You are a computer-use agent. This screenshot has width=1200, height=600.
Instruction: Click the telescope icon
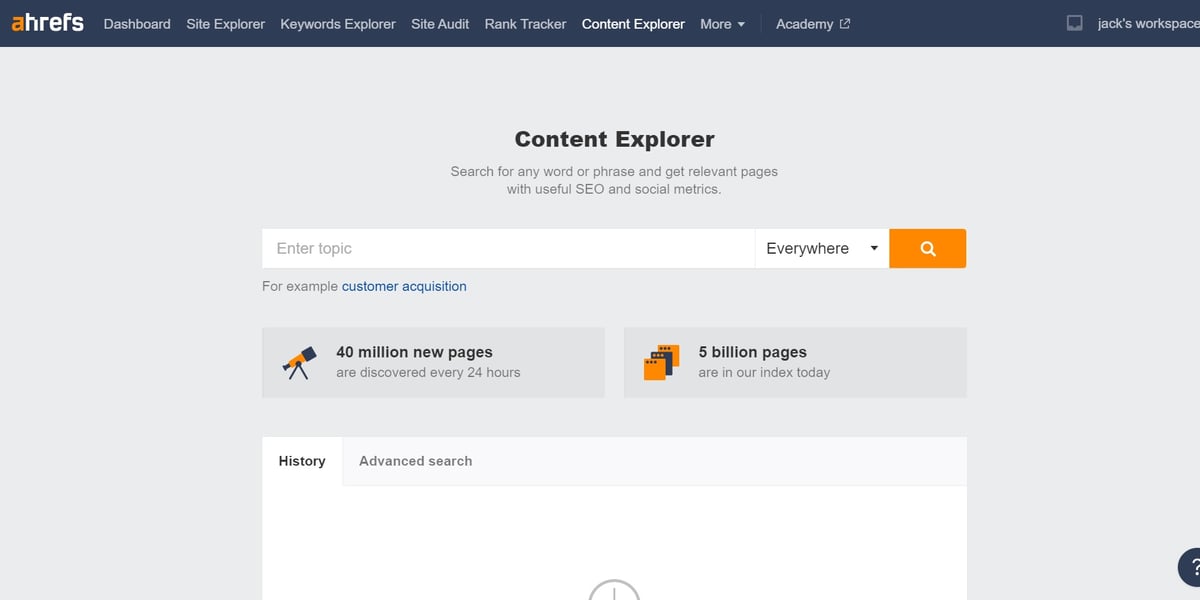[x=300, y=362]
